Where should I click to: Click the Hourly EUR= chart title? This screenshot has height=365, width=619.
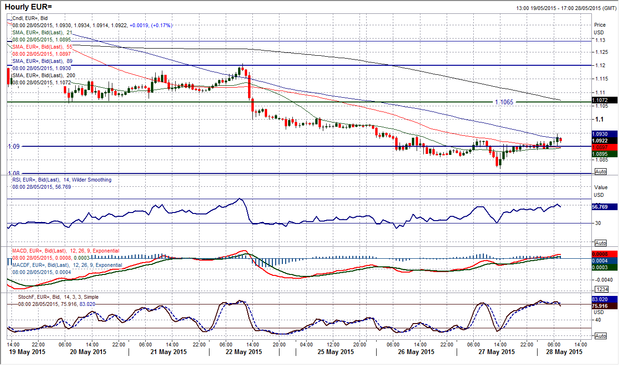pos(28,7)
